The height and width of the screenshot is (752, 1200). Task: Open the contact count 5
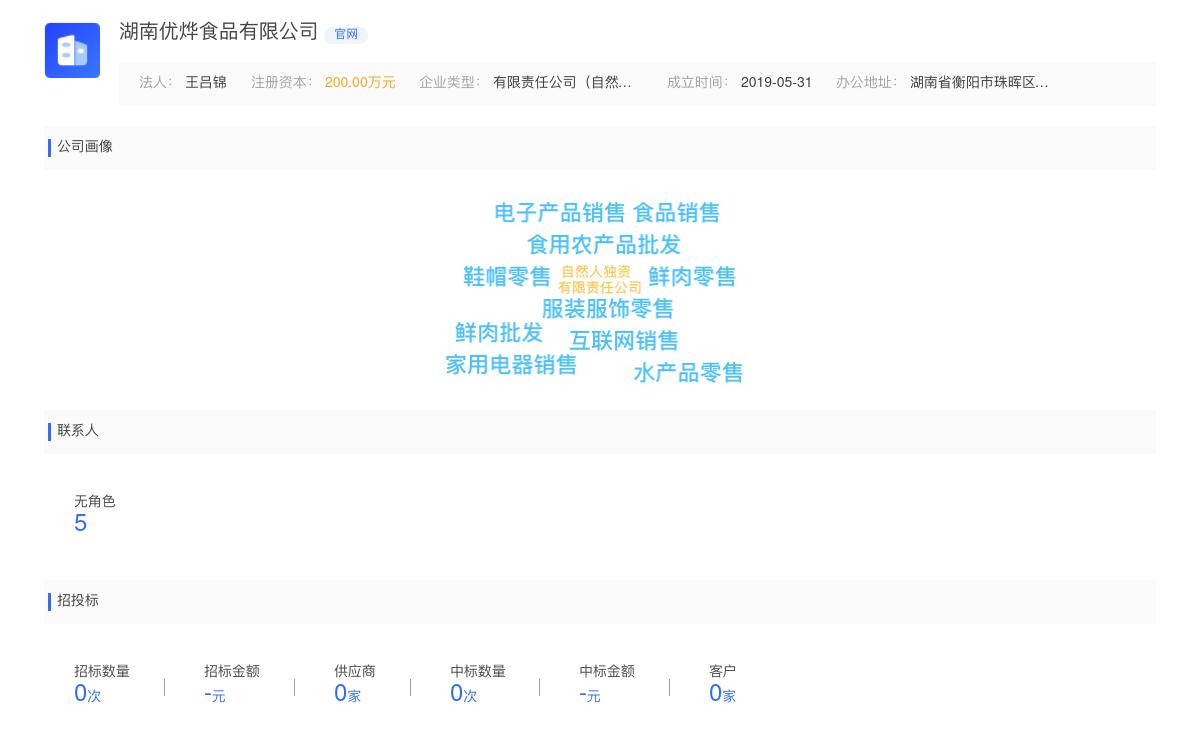coord(81,524)
